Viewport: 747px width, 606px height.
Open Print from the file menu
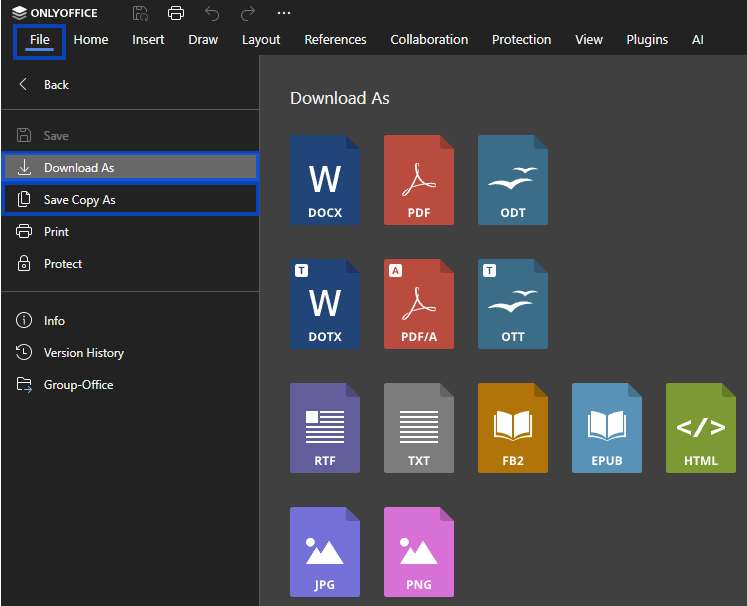(x=130, y=232)
